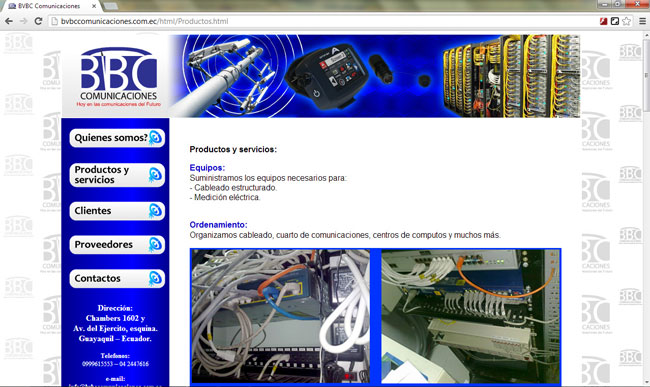650x387 pixels.
Task: Open the organized cabling photo
Action: [x=470, y=316]
